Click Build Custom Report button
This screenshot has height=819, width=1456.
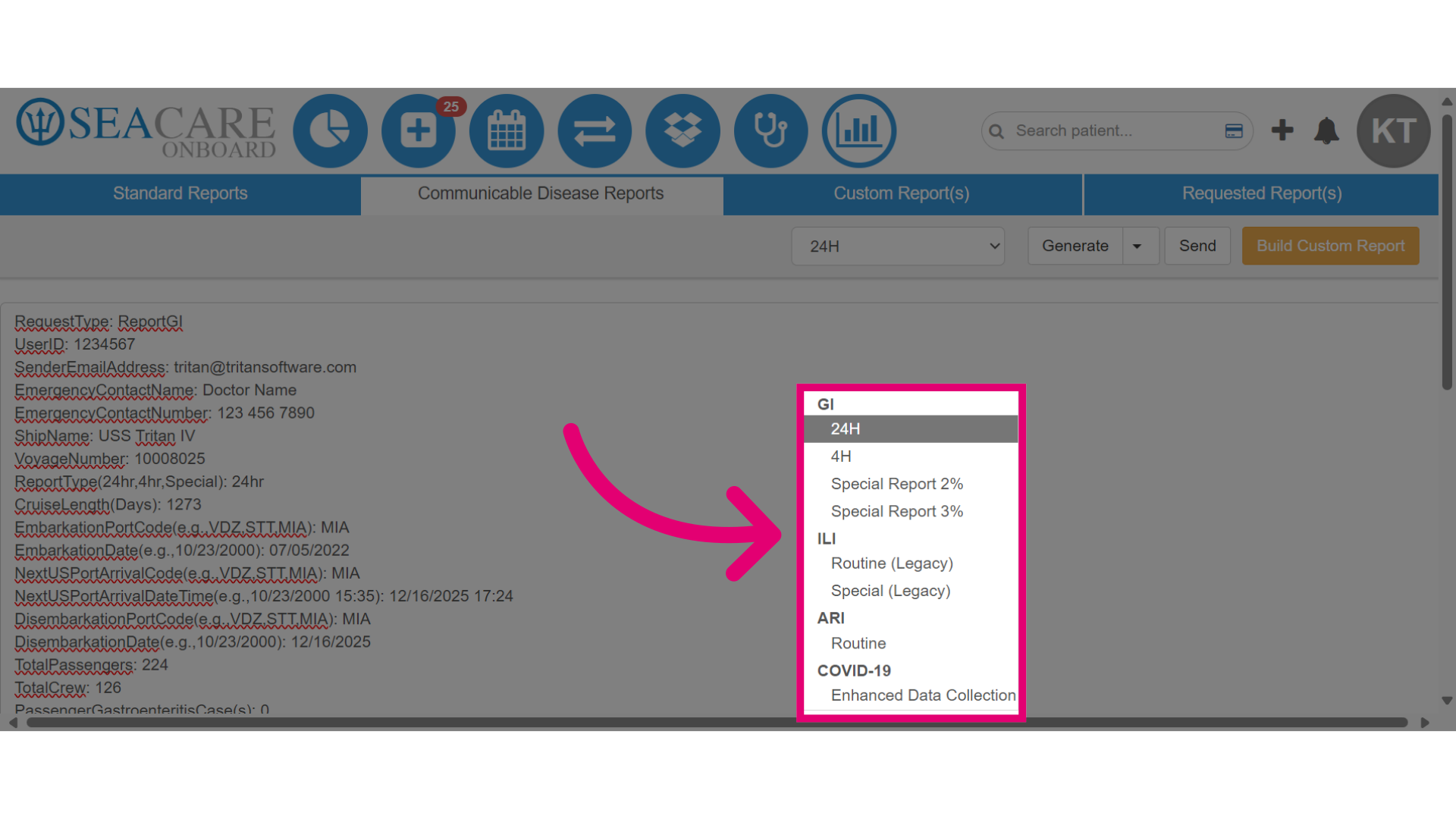1331,246
